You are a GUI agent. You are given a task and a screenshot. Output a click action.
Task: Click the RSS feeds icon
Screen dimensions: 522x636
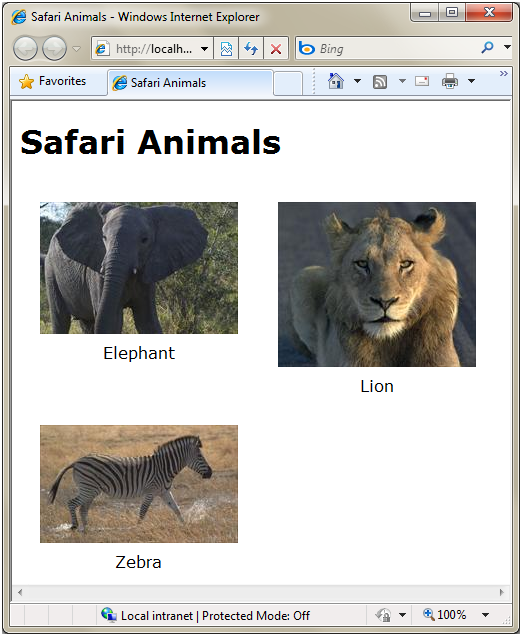point(380,82)
